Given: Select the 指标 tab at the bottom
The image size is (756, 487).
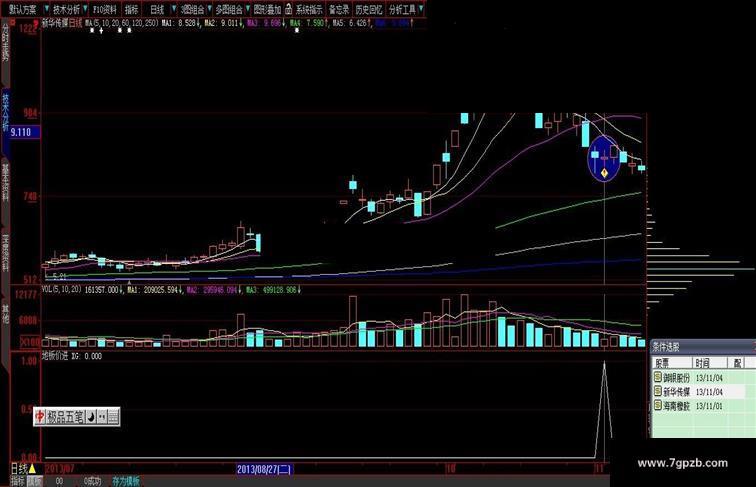Looking at the screenshot, I should pyautogui.click(x=18, y=481).
